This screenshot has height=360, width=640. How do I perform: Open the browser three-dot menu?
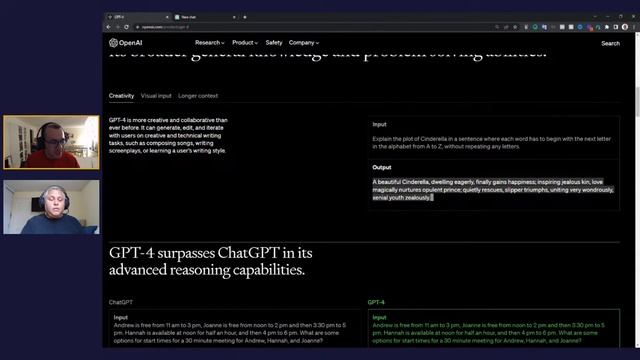[634, 27]
